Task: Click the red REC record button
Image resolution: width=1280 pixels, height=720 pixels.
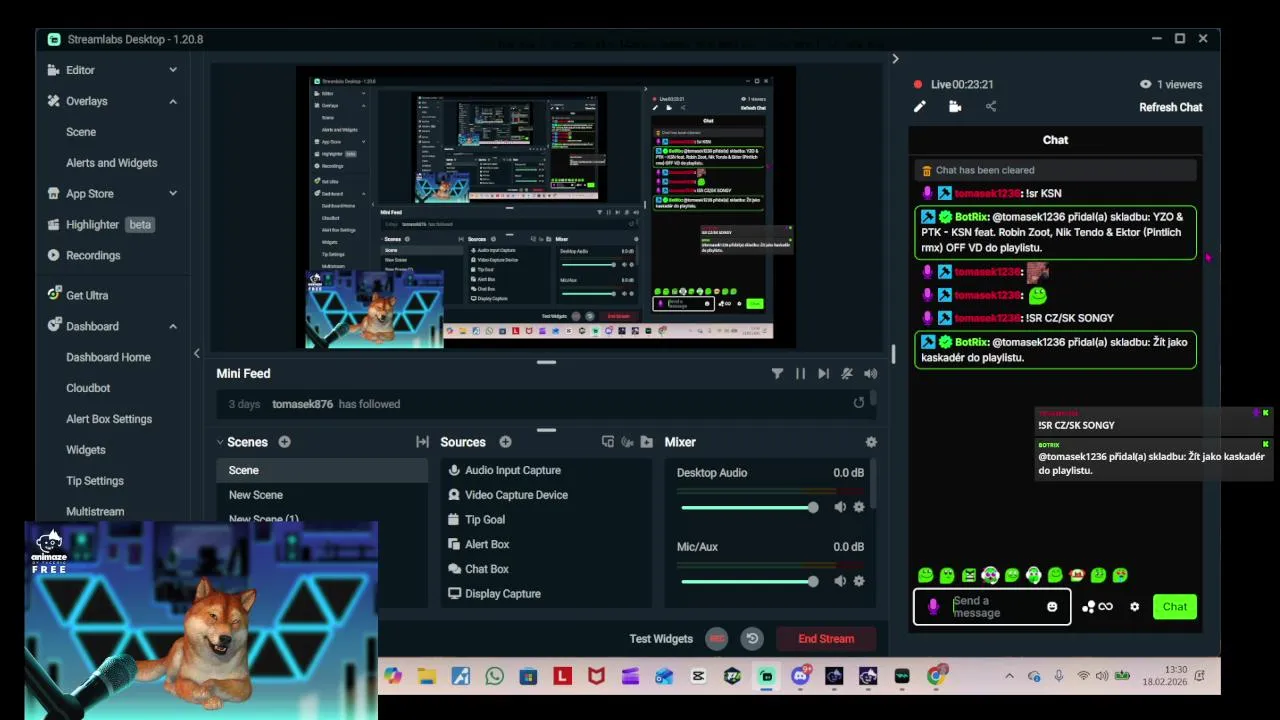Action: (x=716, y=638)
